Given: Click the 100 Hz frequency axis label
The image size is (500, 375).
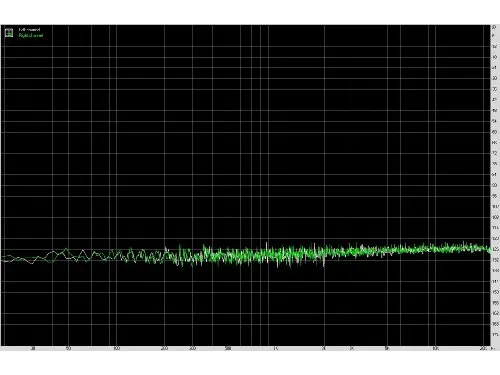Looking at the screenshot, I should pyautogui.click(x=116, y=349).
